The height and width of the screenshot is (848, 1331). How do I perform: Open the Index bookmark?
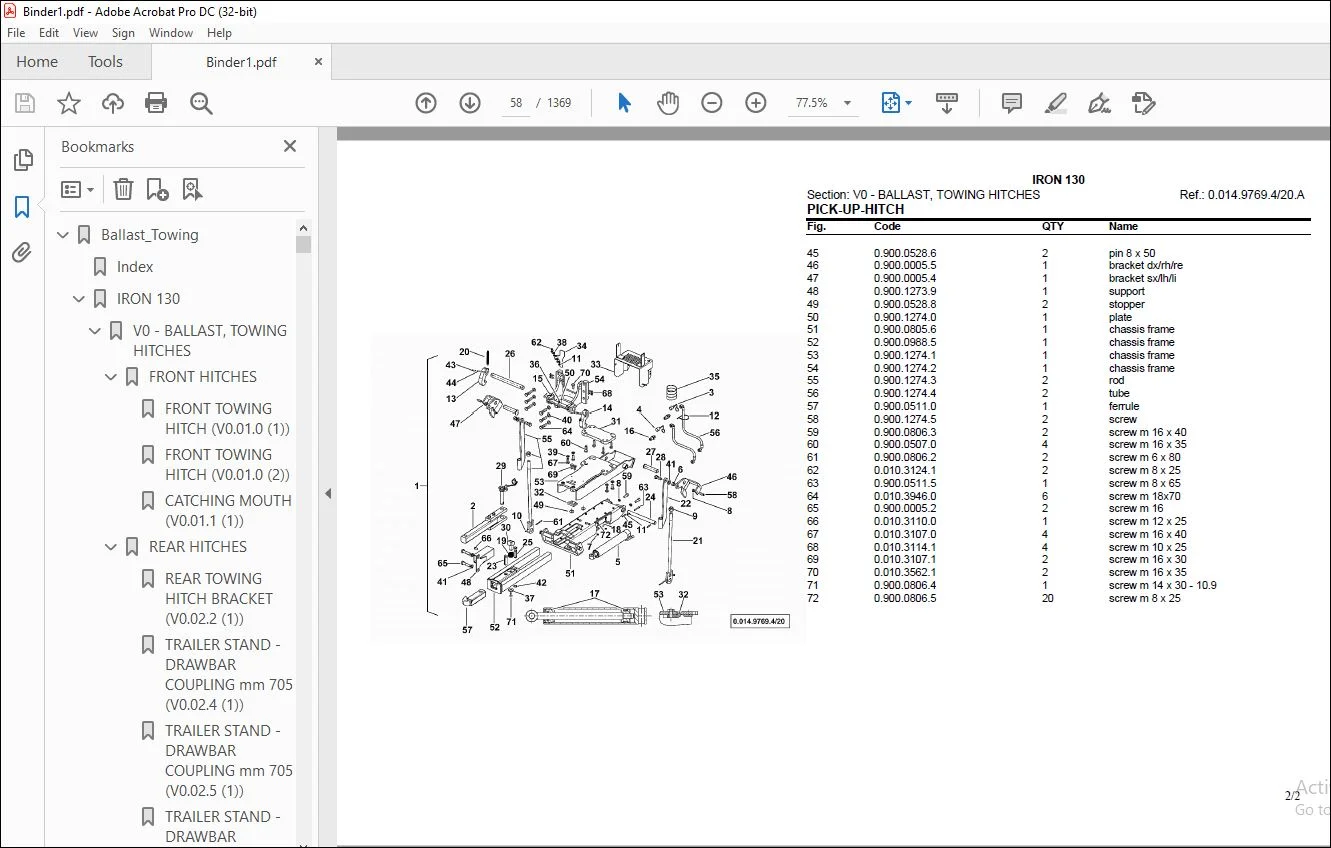click(x=135, y=267)
